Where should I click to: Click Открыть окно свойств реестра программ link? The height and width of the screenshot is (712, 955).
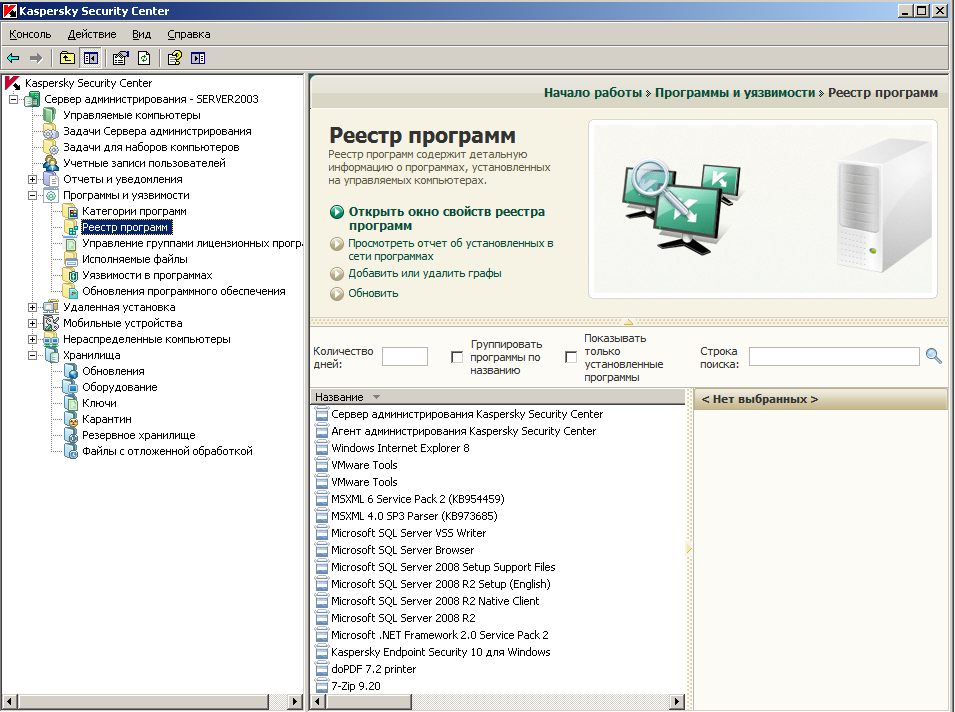[x=446, y=219]
